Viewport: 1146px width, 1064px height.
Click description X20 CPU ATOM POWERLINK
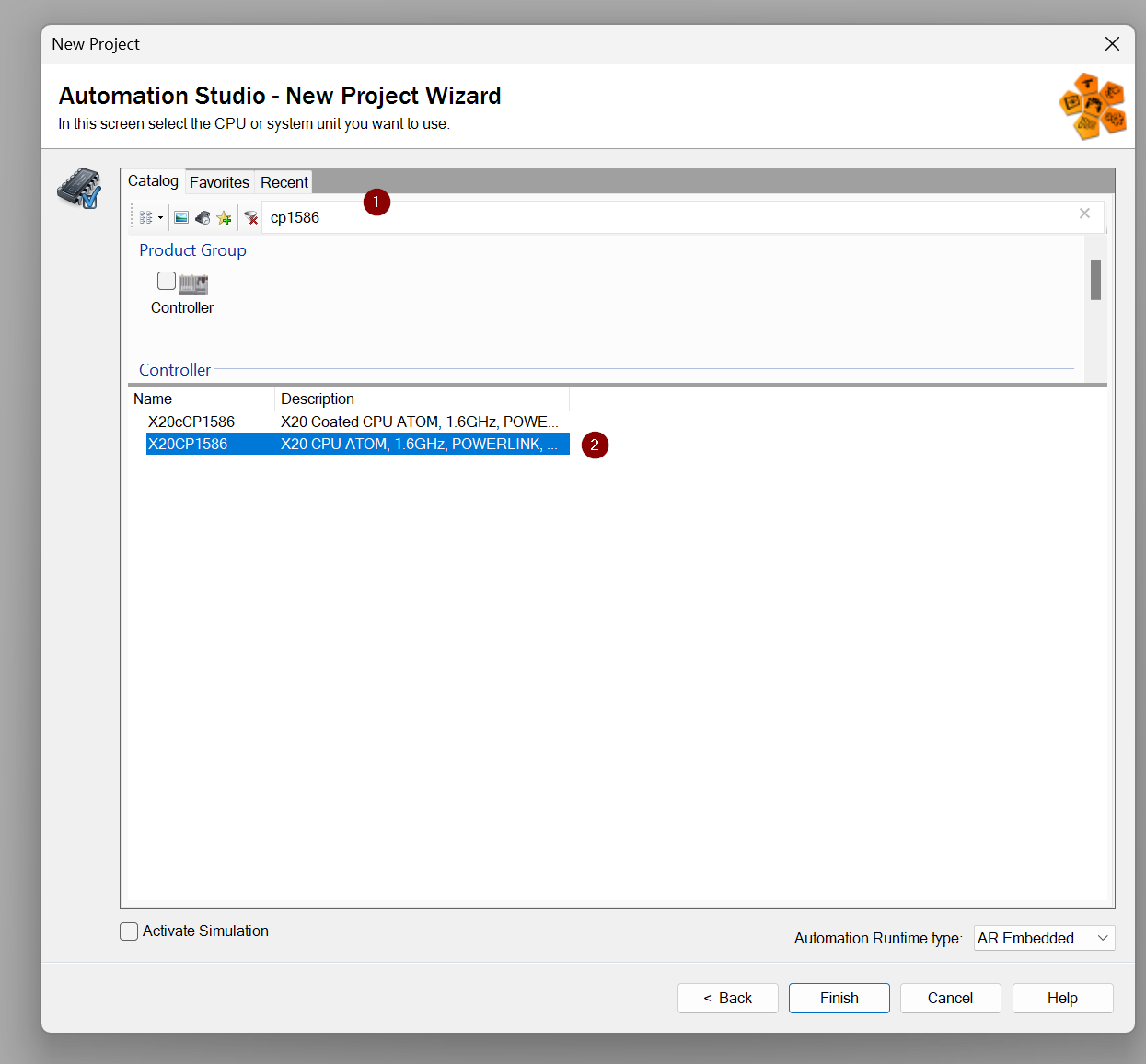click(x=420, y=444)
